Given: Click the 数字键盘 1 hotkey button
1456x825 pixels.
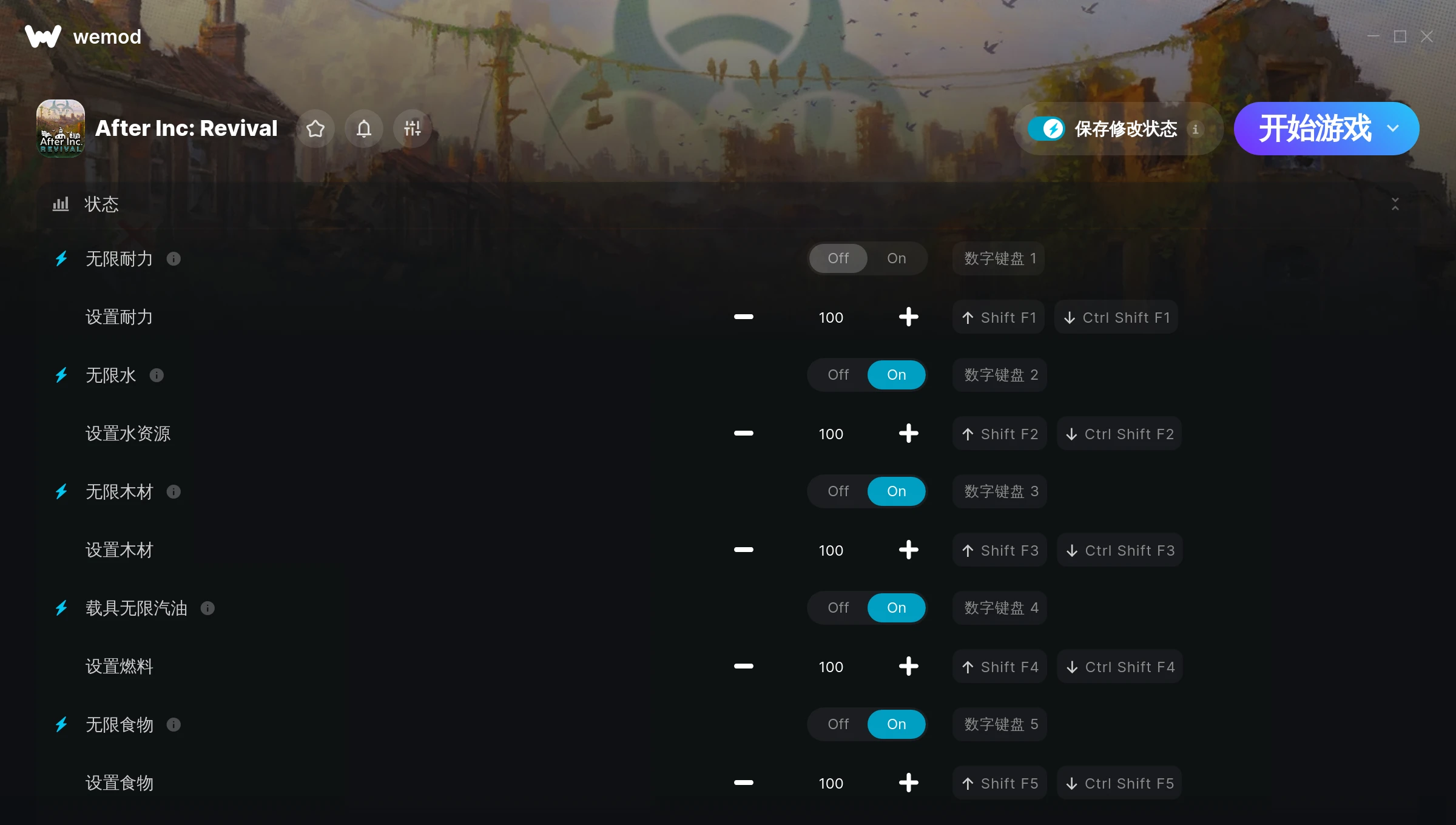Looking at the screenshot, I should tap(999, 258).
